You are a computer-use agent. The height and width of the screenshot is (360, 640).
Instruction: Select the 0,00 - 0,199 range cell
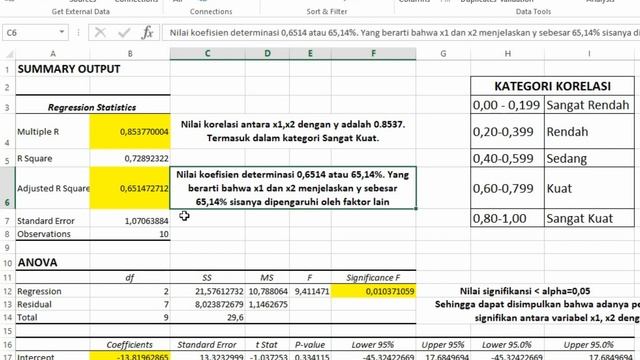(507, 105)
